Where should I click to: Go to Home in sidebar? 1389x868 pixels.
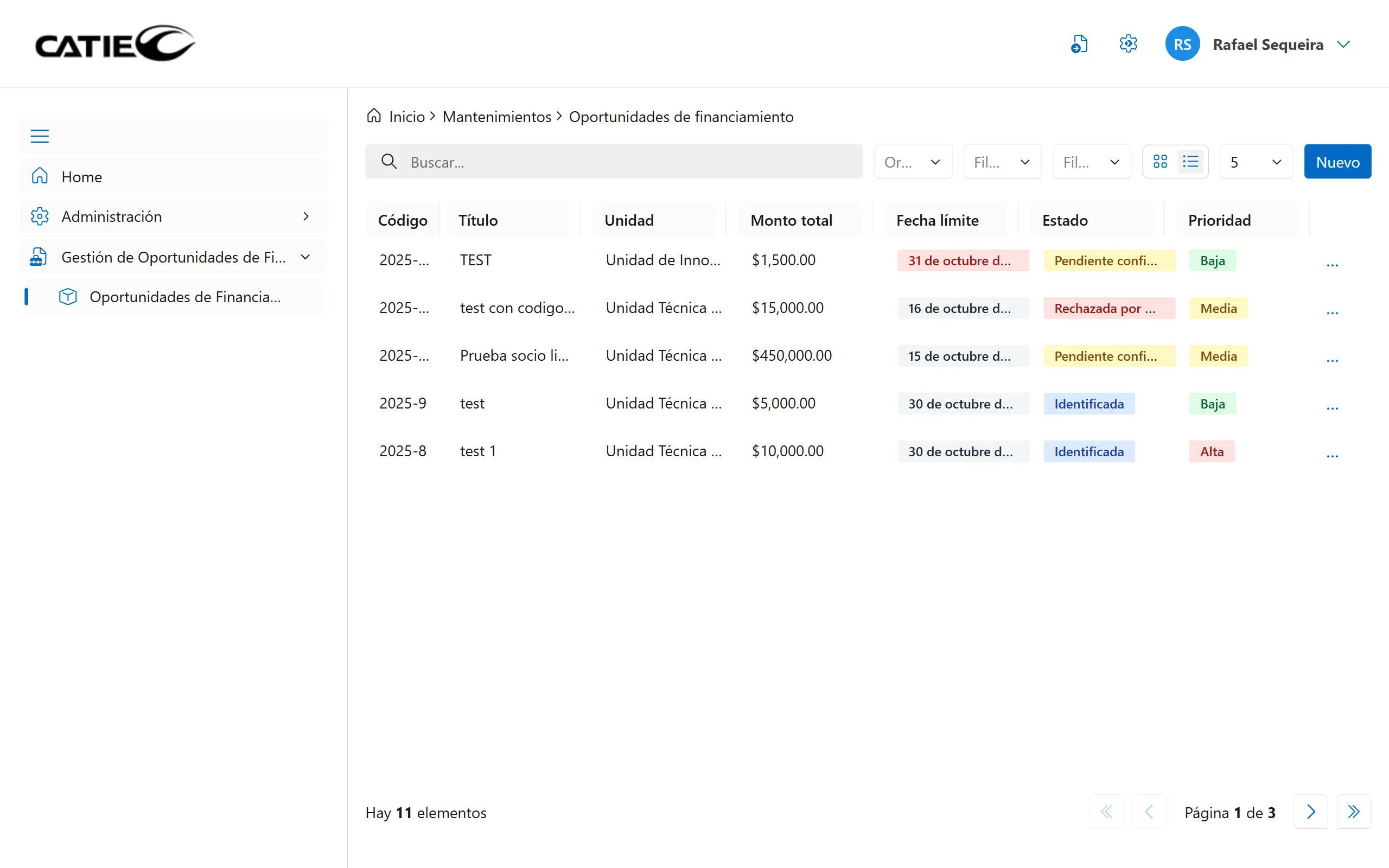(x=81, y=177)
